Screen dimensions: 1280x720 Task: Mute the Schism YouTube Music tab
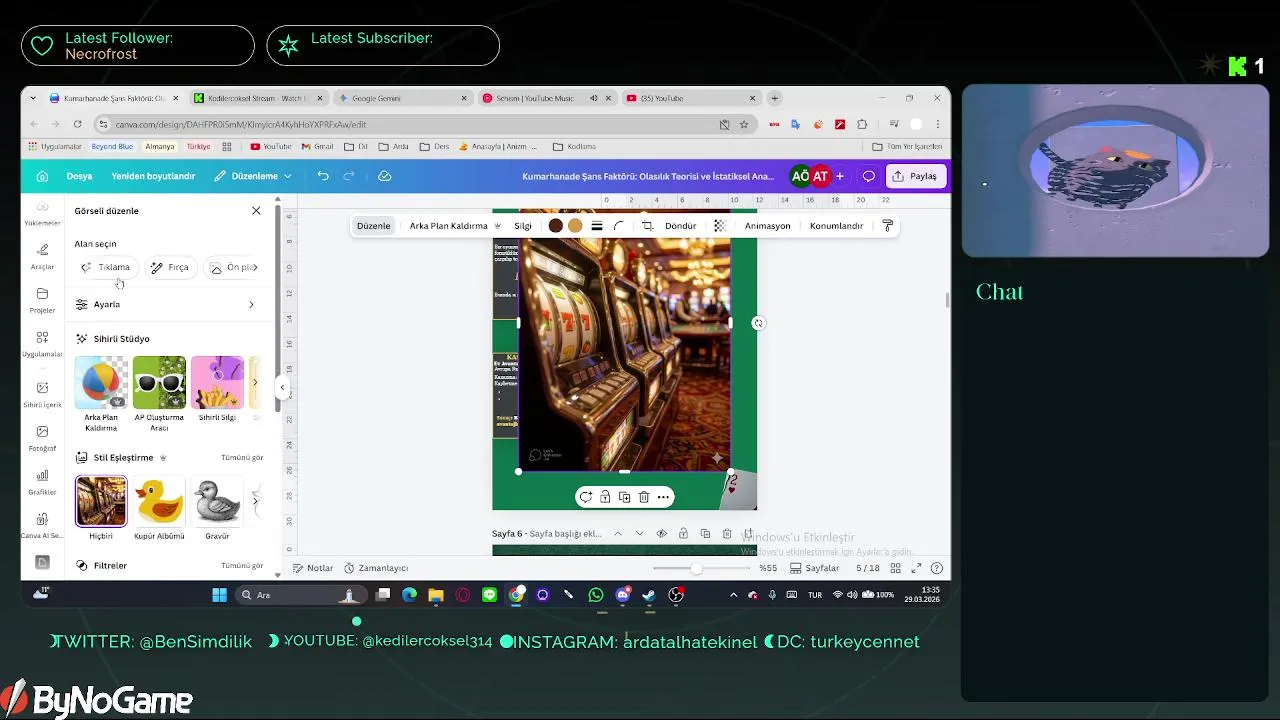pyautogui.click(x=594, y=98)
